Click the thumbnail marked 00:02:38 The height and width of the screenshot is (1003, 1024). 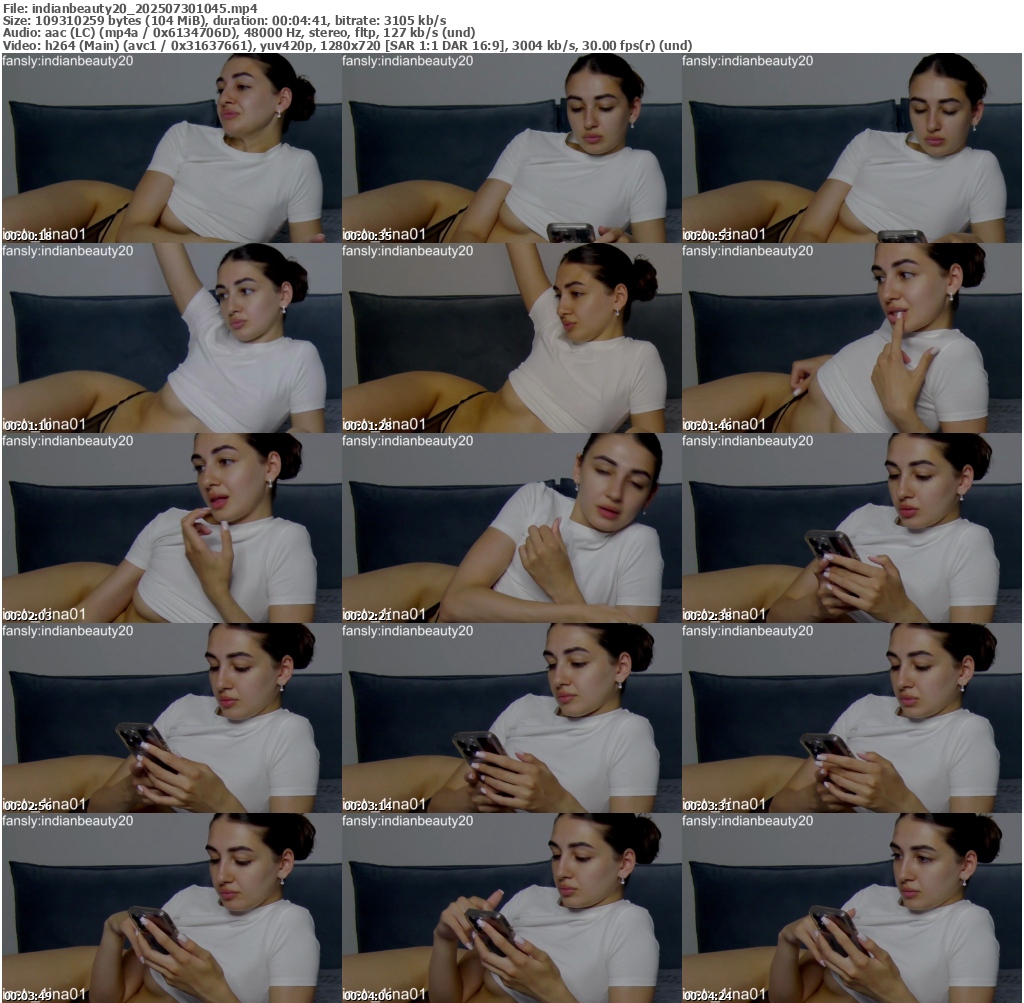point(852,528)
